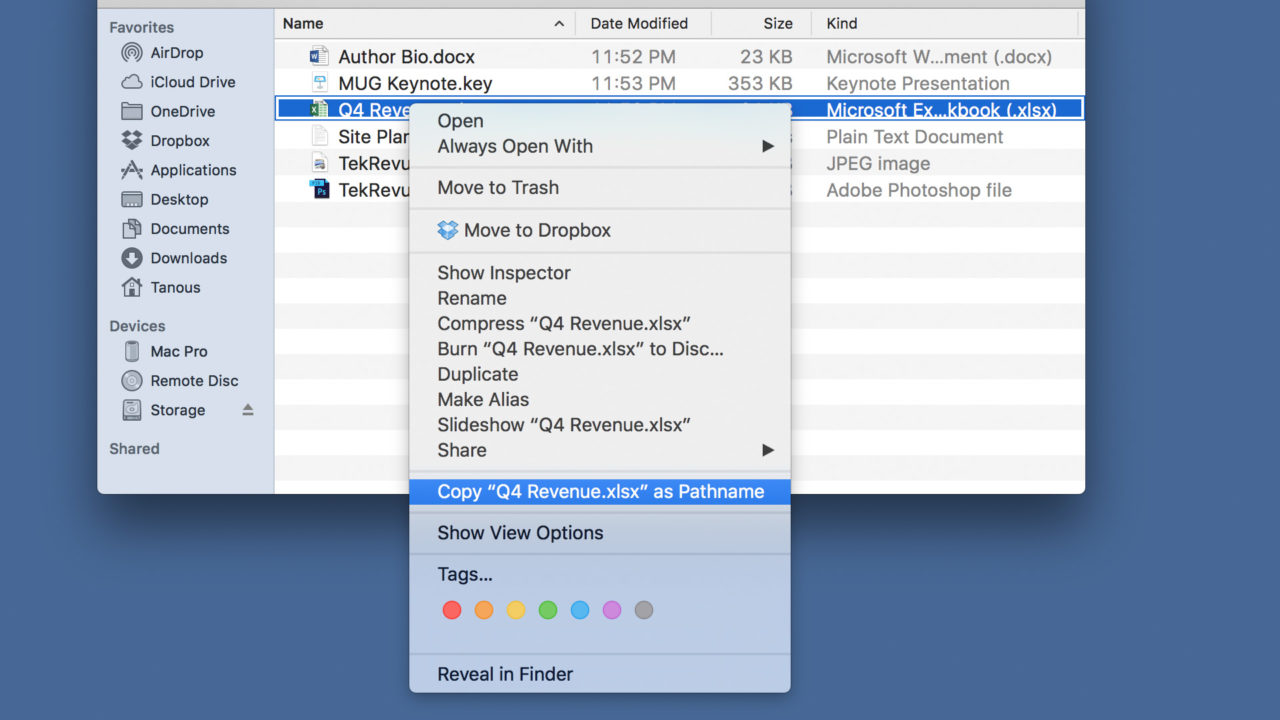Apply the red tag color

click(452, 610)
